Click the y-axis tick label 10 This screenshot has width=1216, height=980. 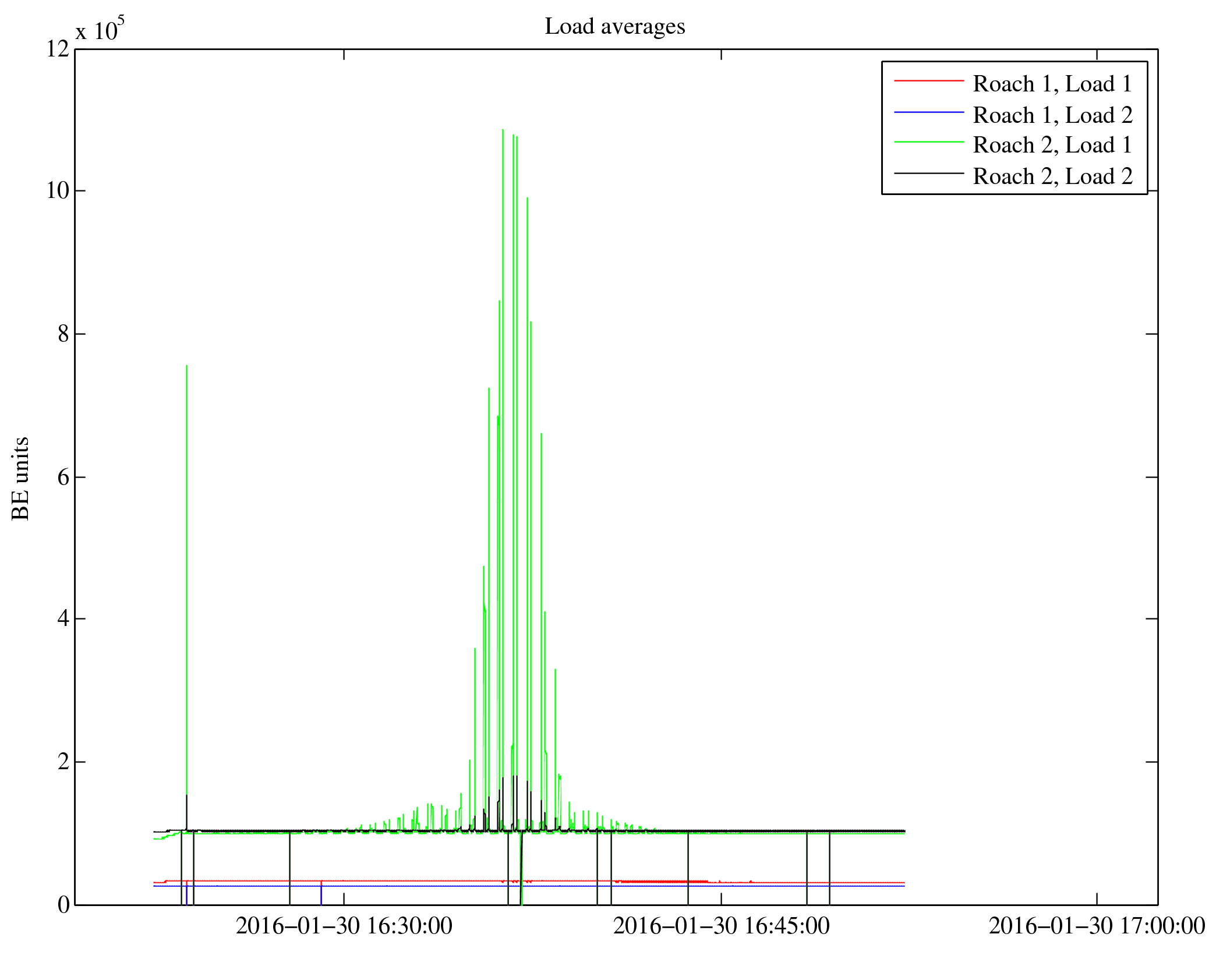58,190
